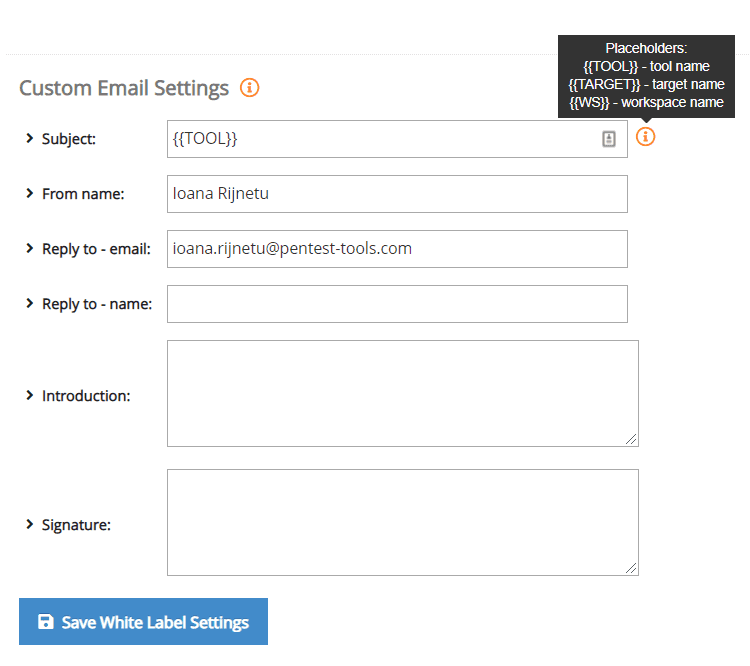Click the placeholders info icon next to Subject
The height and width of the screenshot is (666, 750).
click(646, 137)
